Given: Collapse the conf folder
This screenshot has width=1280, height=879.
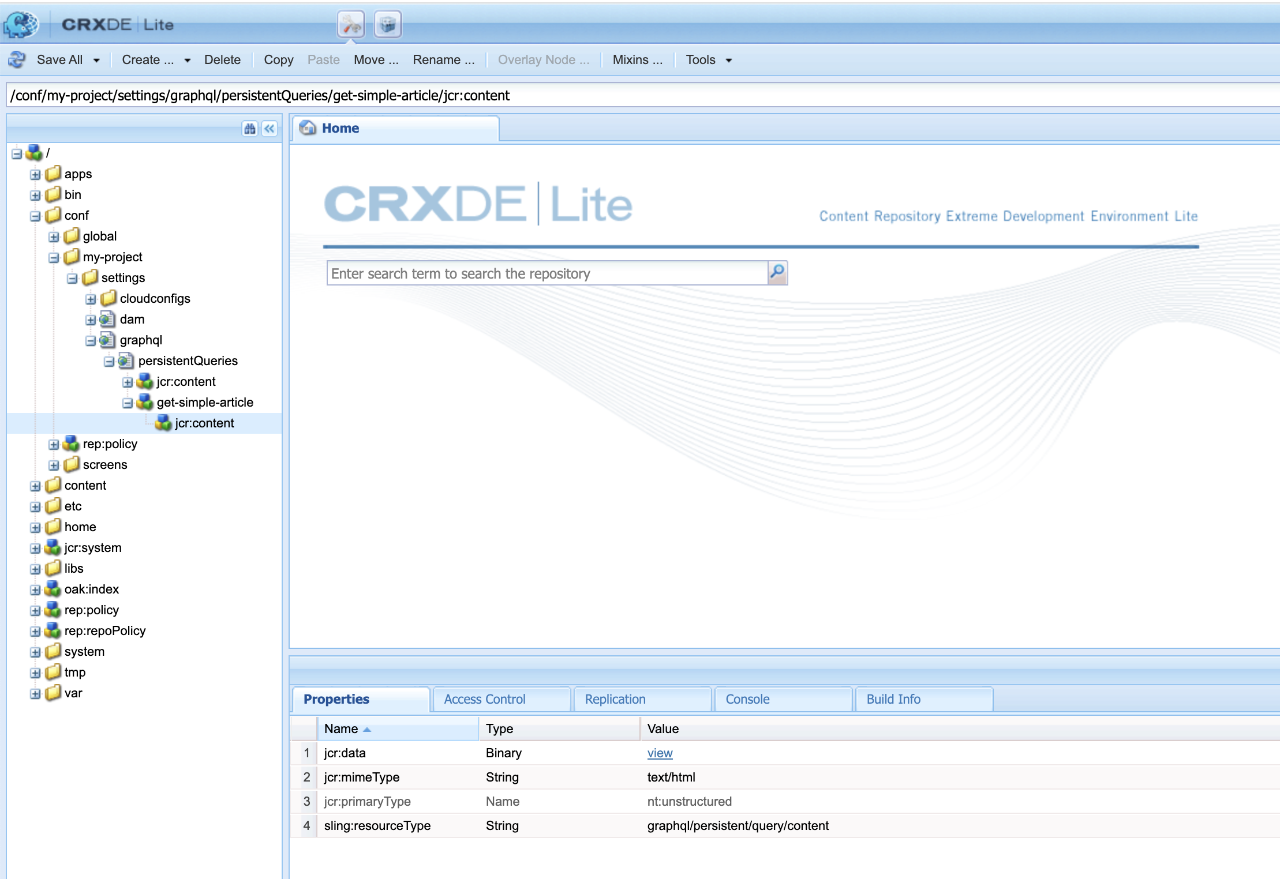Looking at the screenshot, I should pyautogui.click(x=36, y=216).
